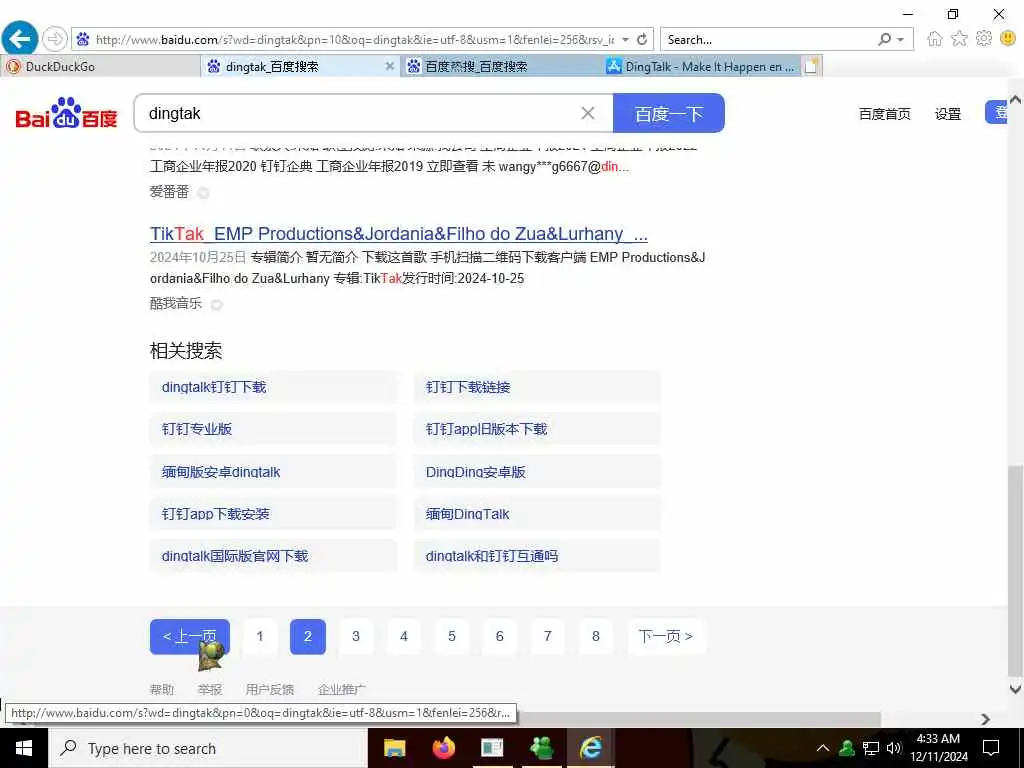Go to results page 5
The image size is (1024, 768).
[452, 636]
